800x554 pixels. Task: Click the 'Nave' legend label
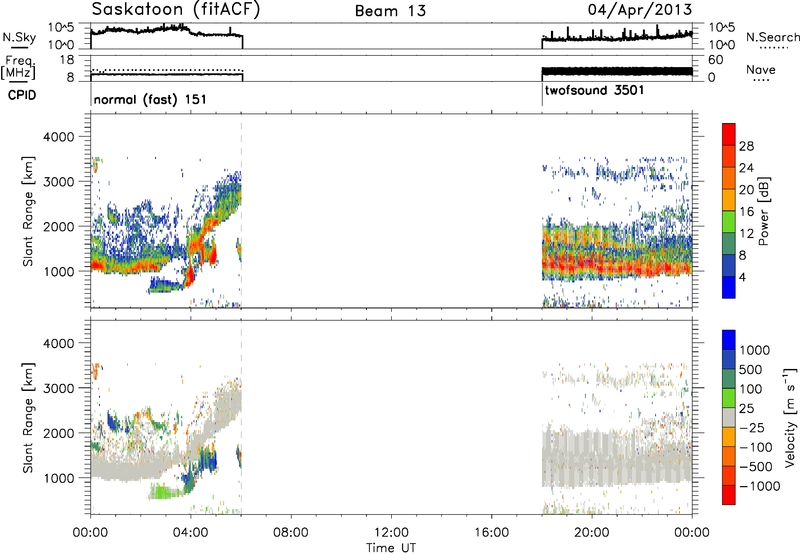(x=761, y=70)
